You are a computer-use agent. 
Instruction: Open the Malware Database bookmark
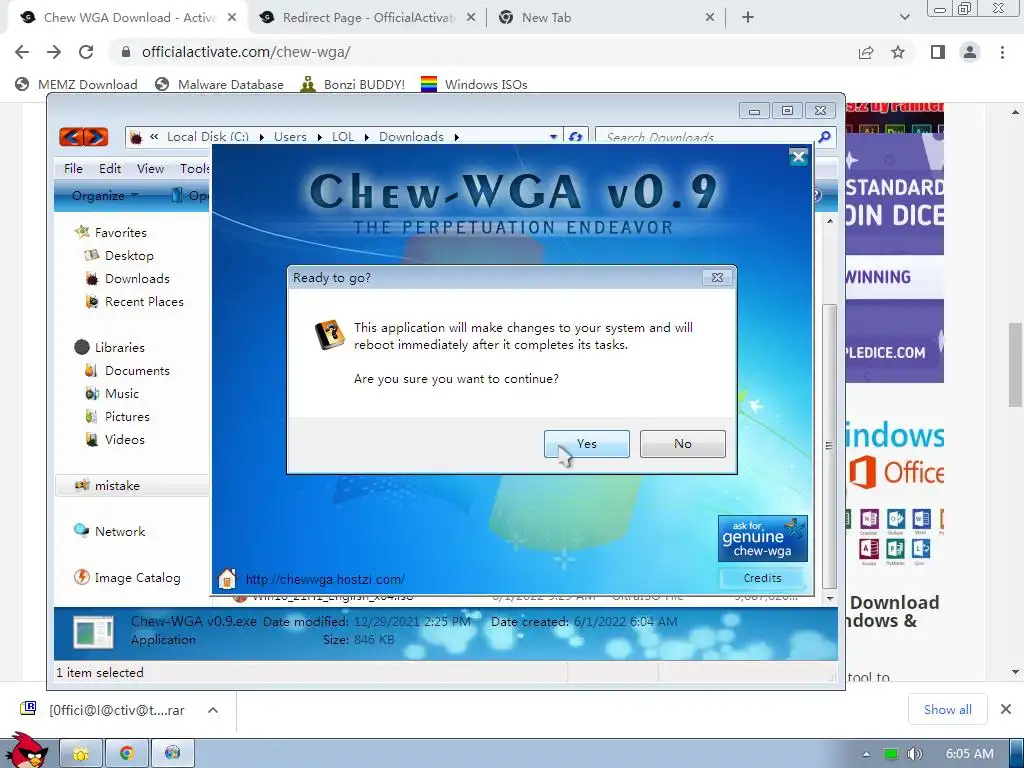coord(219,84)
